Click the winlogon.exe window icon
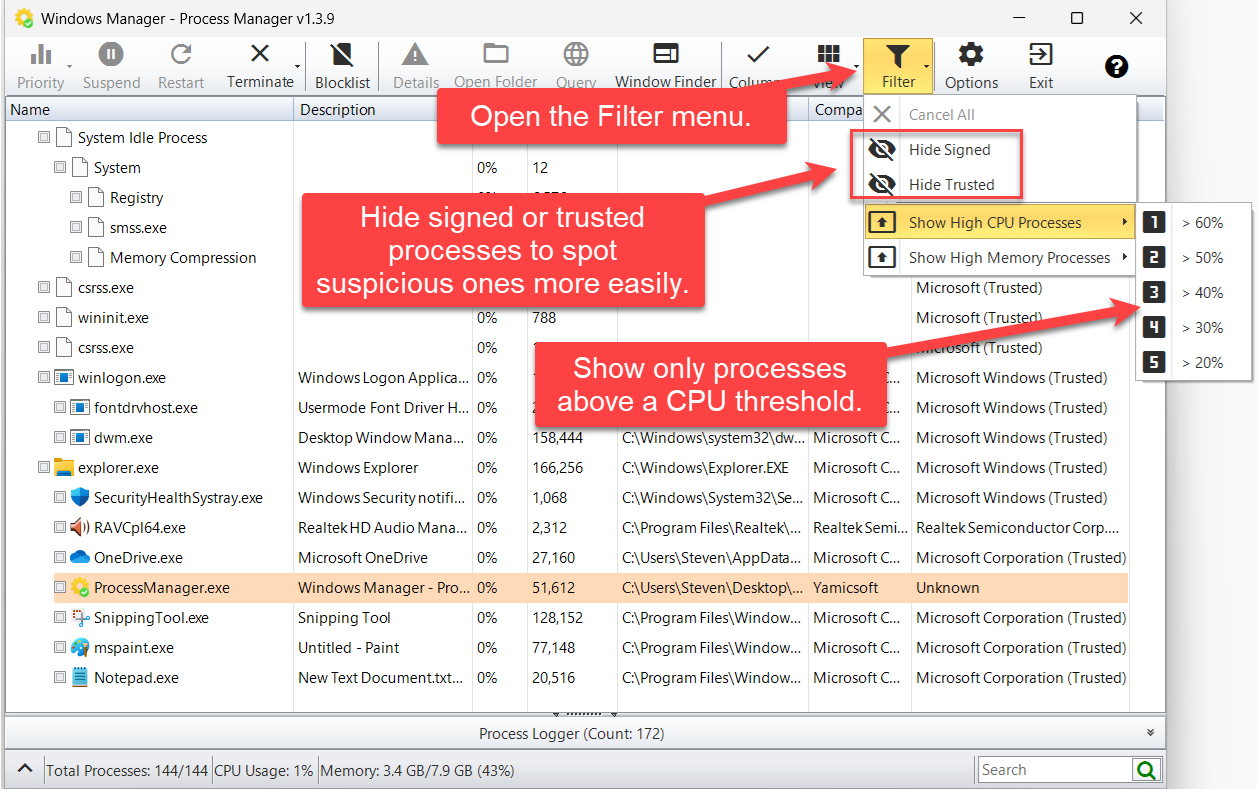Screen dimensions: 1257x789 pyautogui.click(x=64, y=378)
